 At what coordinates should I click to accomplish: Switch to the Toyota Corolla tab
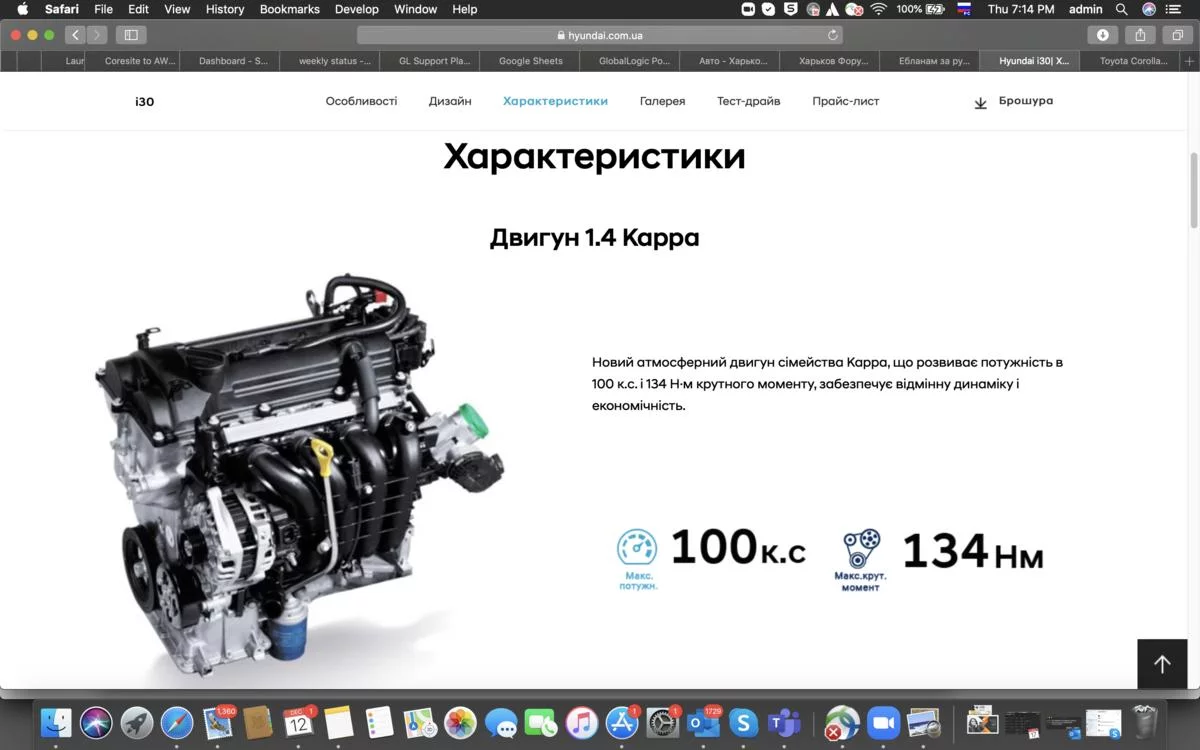pyautogui.click(x=1132, y=61)
